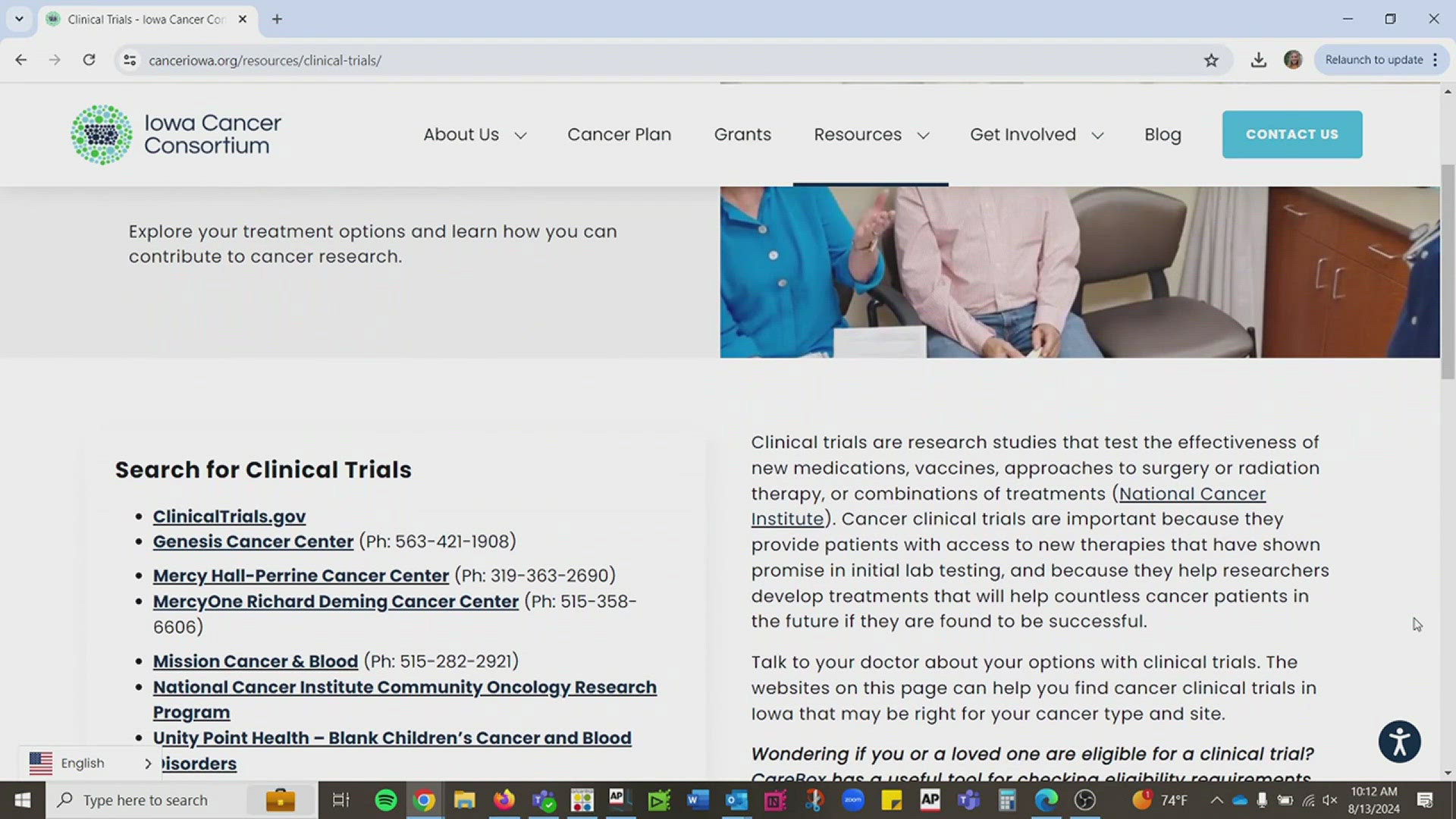Open Outlook from the taskbar
1456x819 pixels.
coord(736,799)
